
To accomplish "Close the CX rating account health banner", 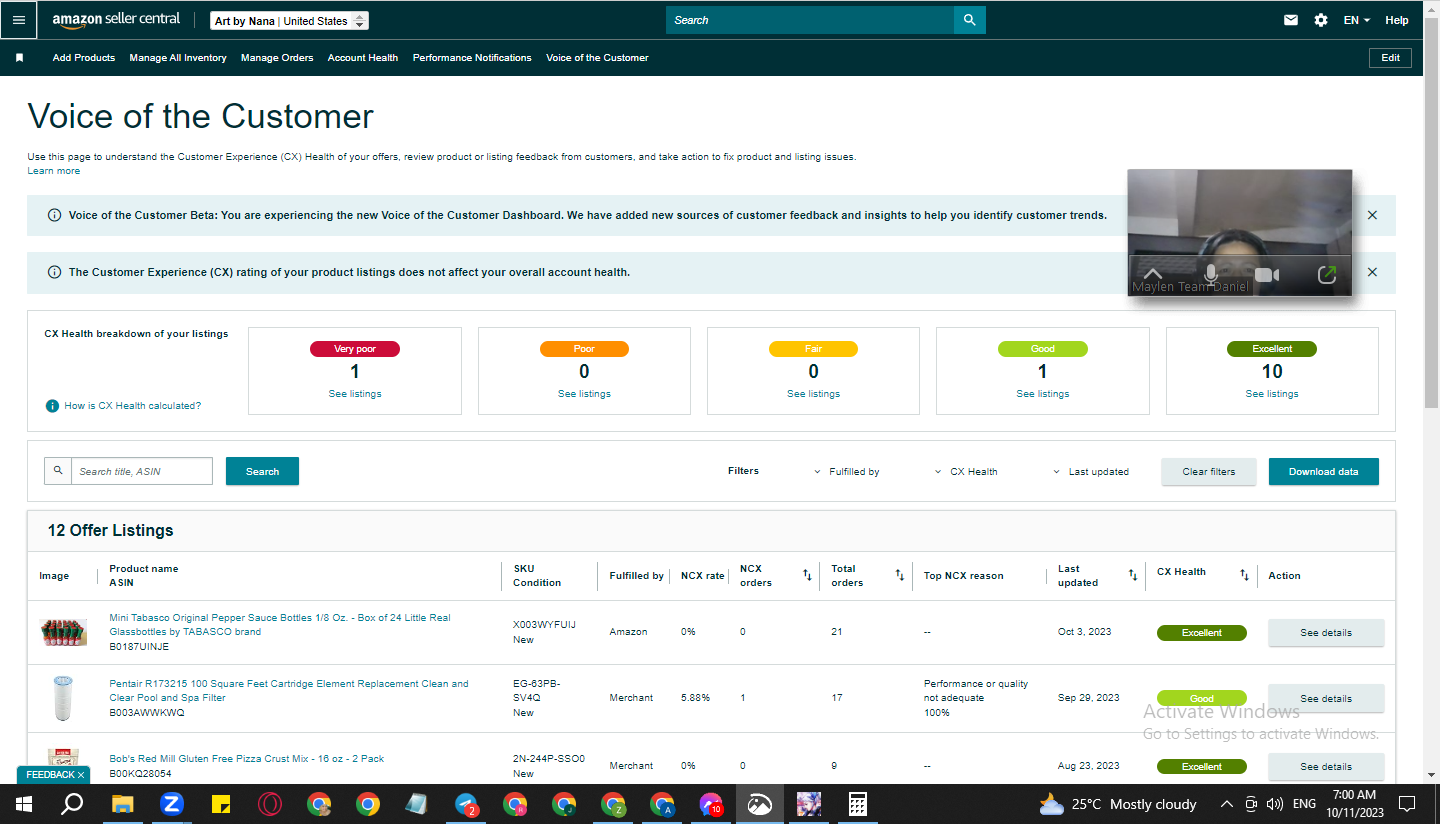I will 1372,272.
